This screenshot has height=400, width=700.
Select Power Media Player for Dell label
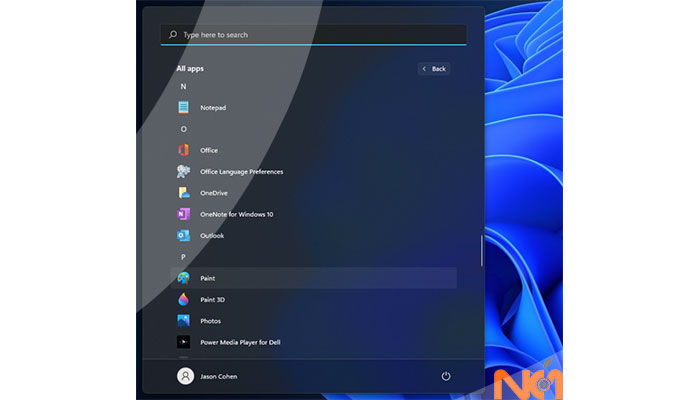[240, 342]
